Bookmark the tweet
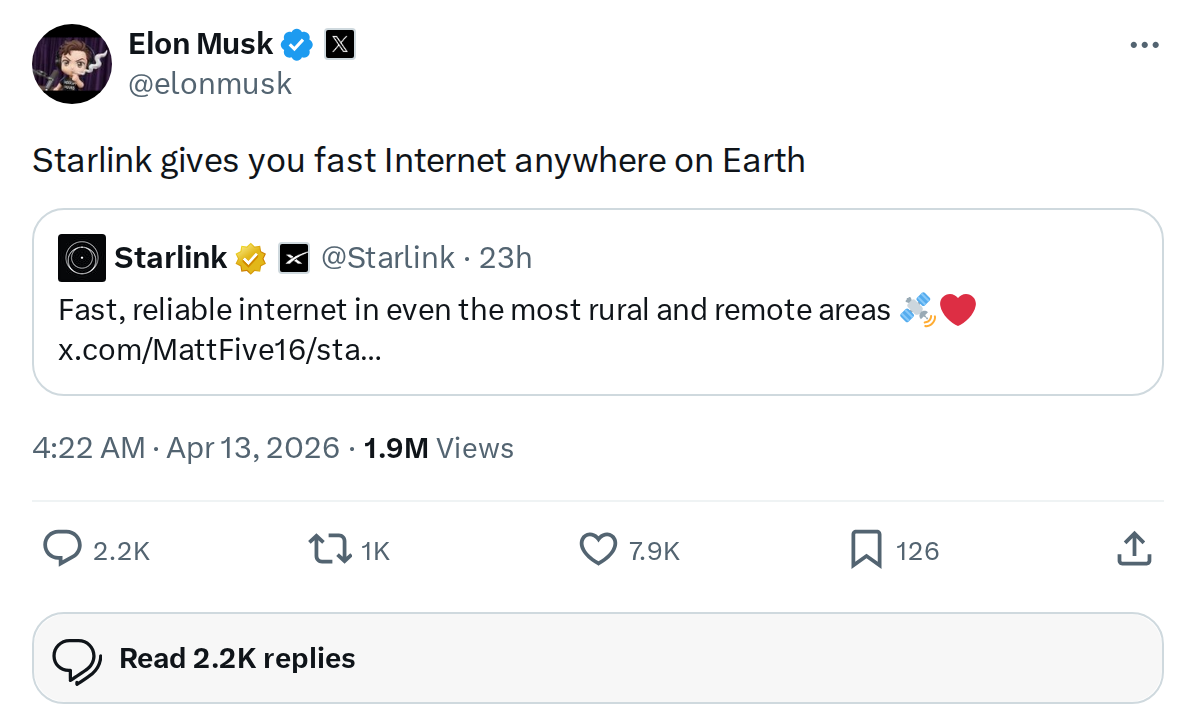 (865, 549)
